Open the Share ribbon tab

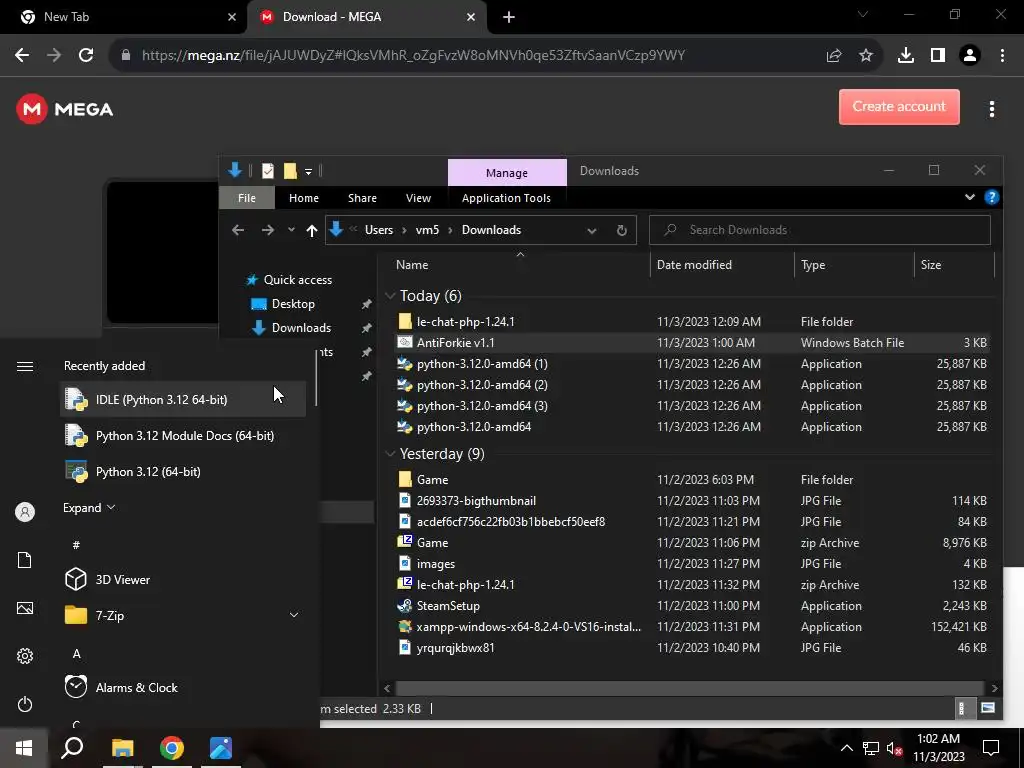tap(362, 198)
